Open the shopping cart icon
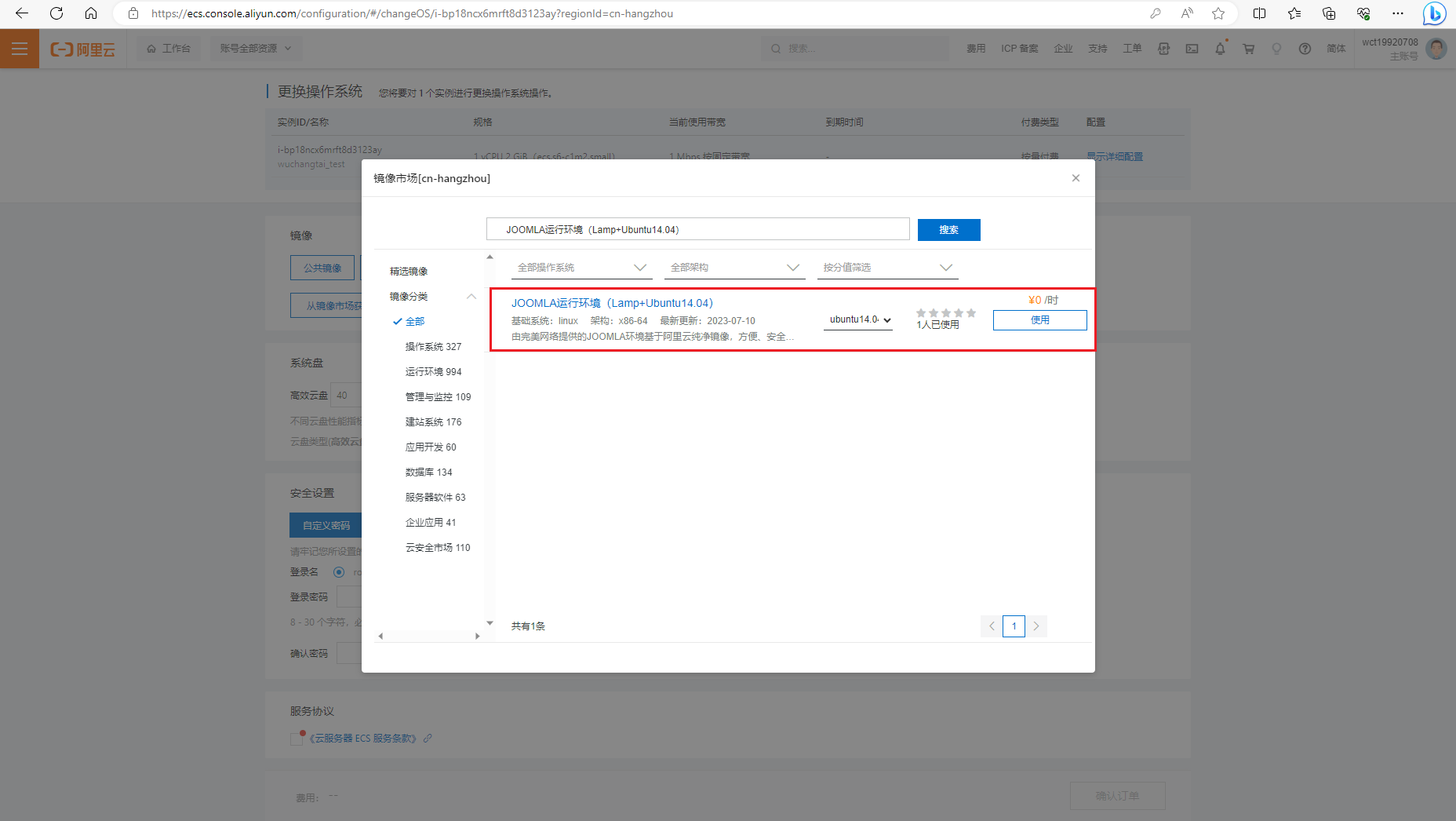 coord(1248,49)
